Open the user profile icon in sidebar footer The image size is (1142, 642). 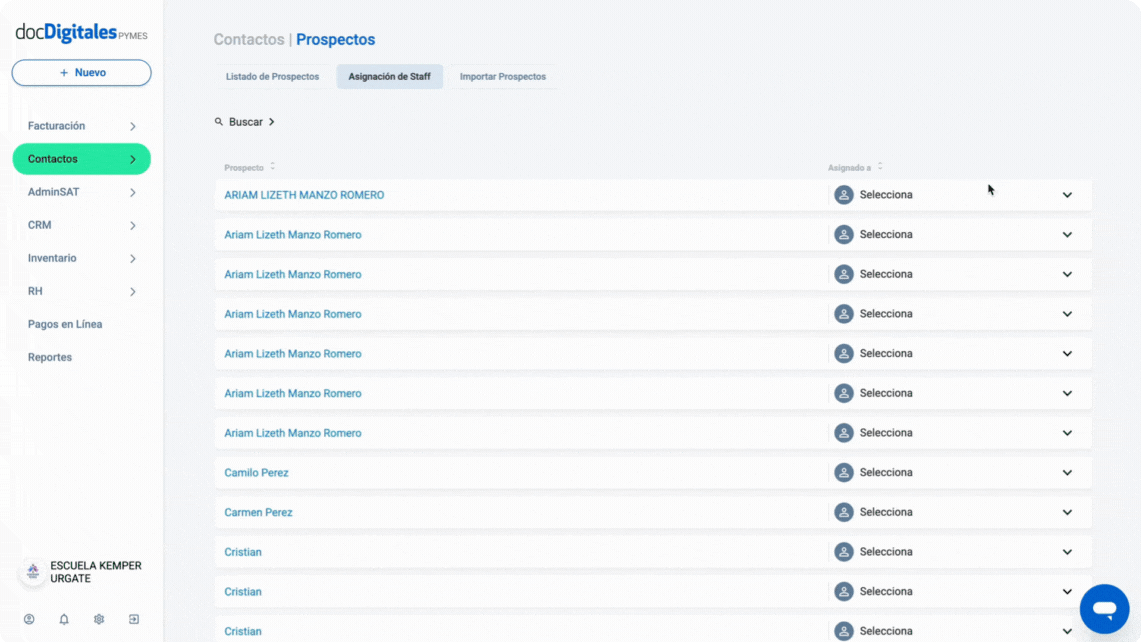pyautogui.click(x=29, y=619)
